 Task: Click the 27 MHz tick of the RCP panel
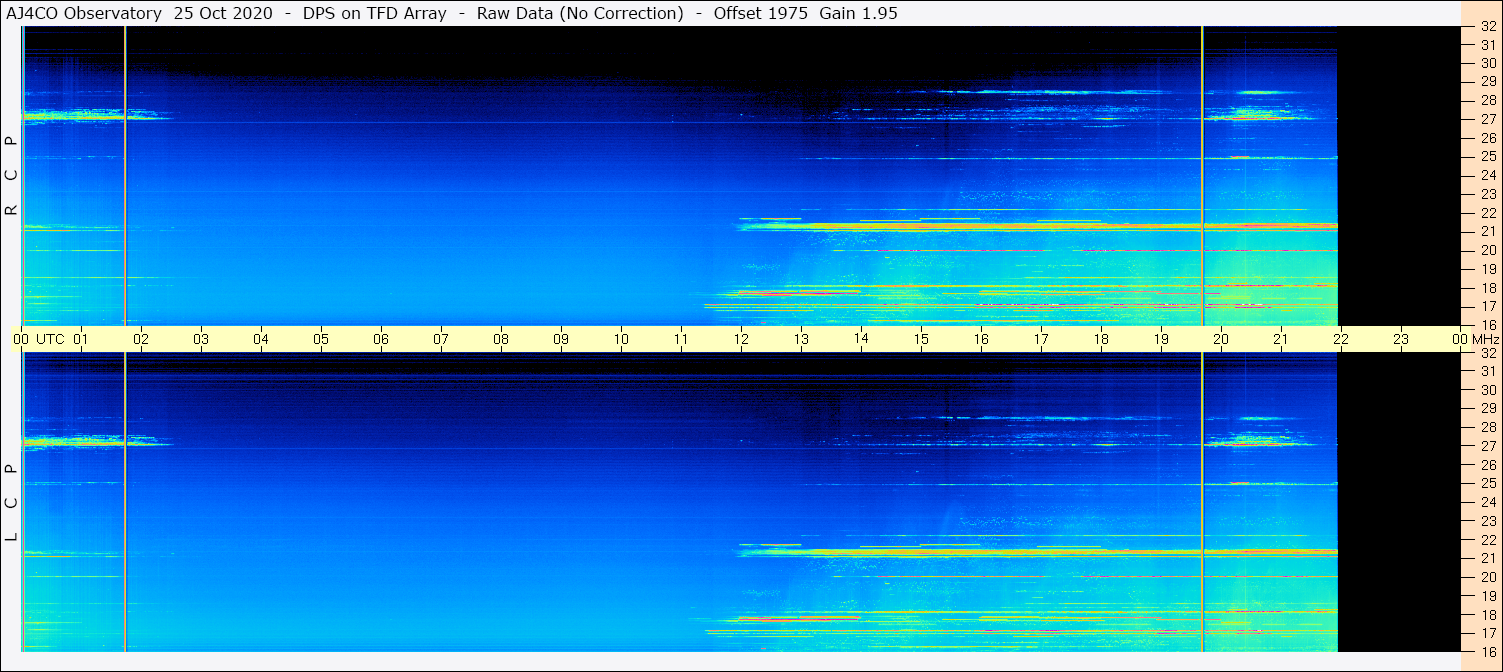click(x=1487, y=119)
